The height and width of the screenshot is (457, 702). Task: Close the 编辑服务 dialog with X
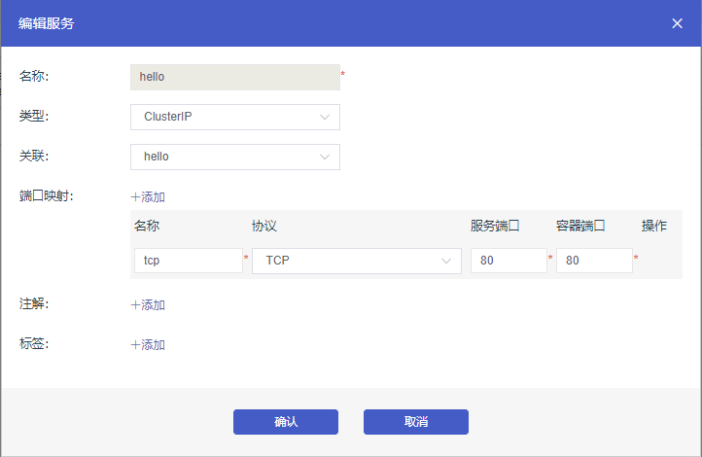(677, 23)
